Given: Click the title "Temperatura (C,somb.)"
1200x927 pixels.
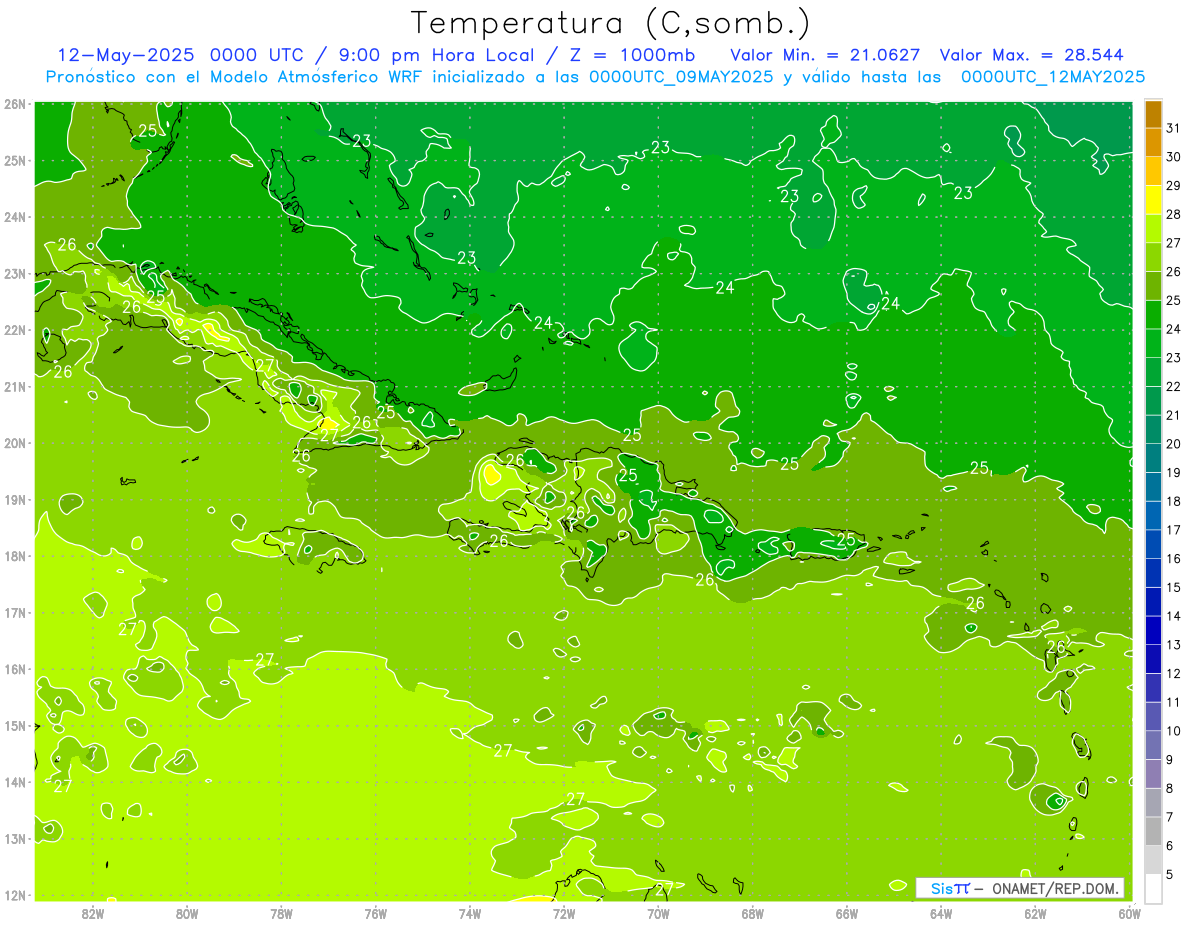Looking at the screenshot, I should pos(611,23).
